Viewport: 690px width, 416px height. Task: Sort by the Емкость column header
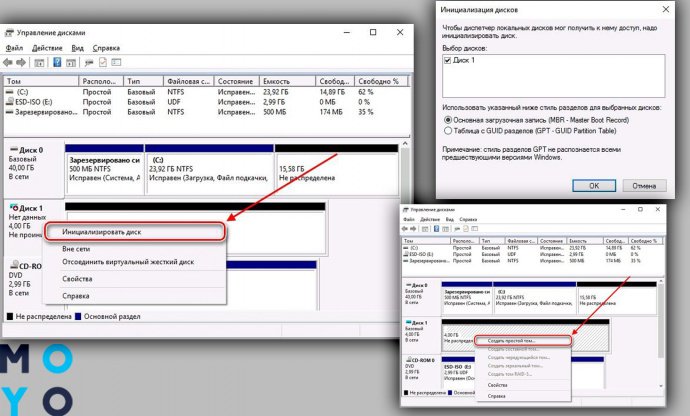point(276,80)
